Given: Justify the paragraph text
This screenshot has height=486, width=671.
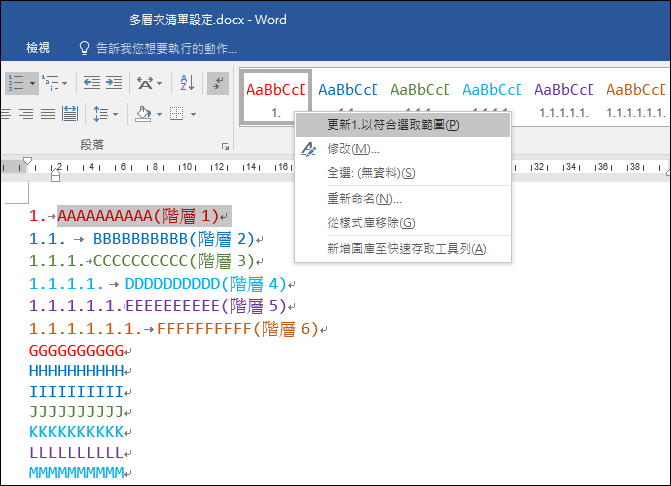Looking at the screenshot, I should (48, 114).
